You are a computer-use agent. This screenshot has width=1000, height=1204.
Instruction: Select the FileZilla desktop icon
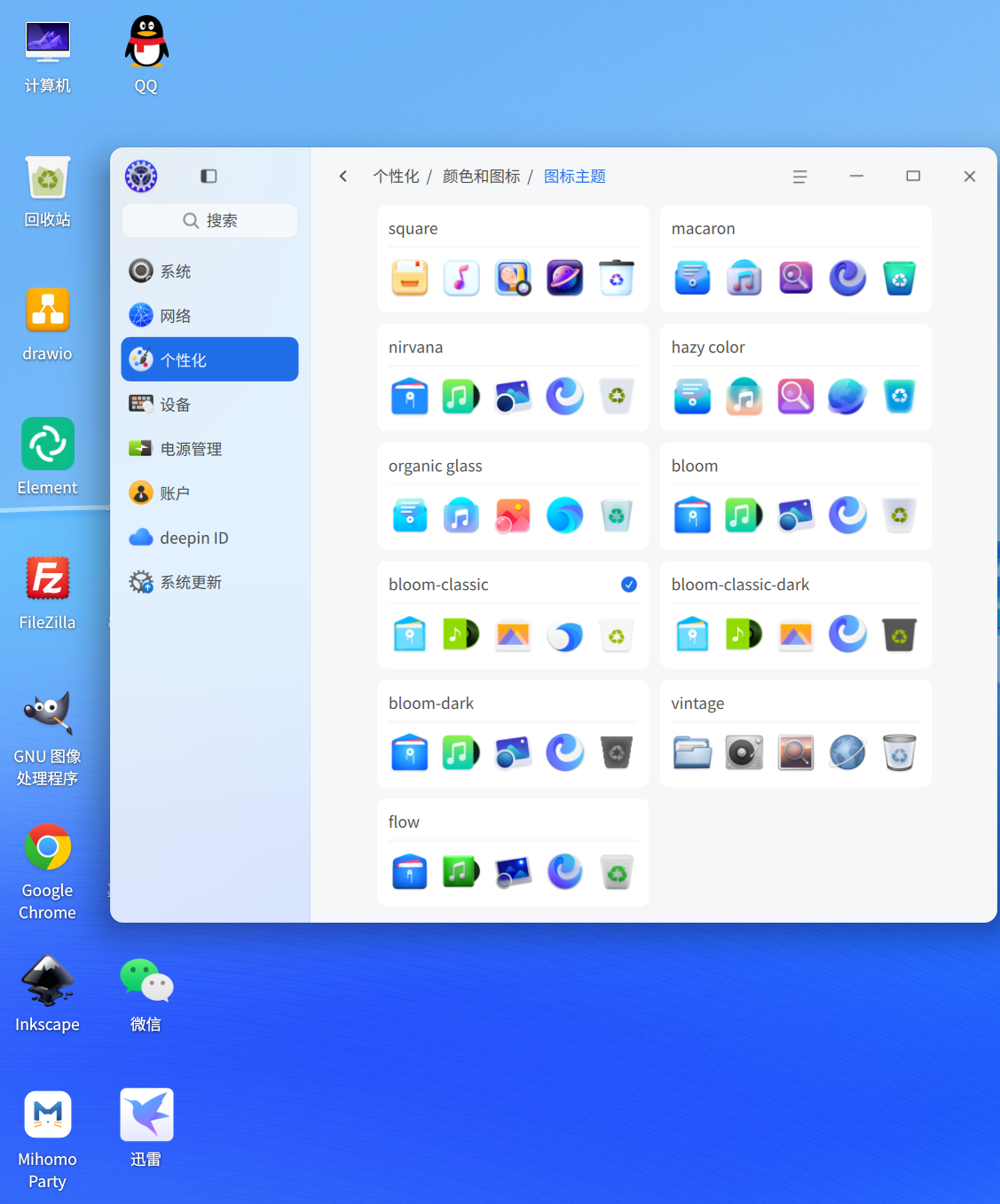point(48,593)
